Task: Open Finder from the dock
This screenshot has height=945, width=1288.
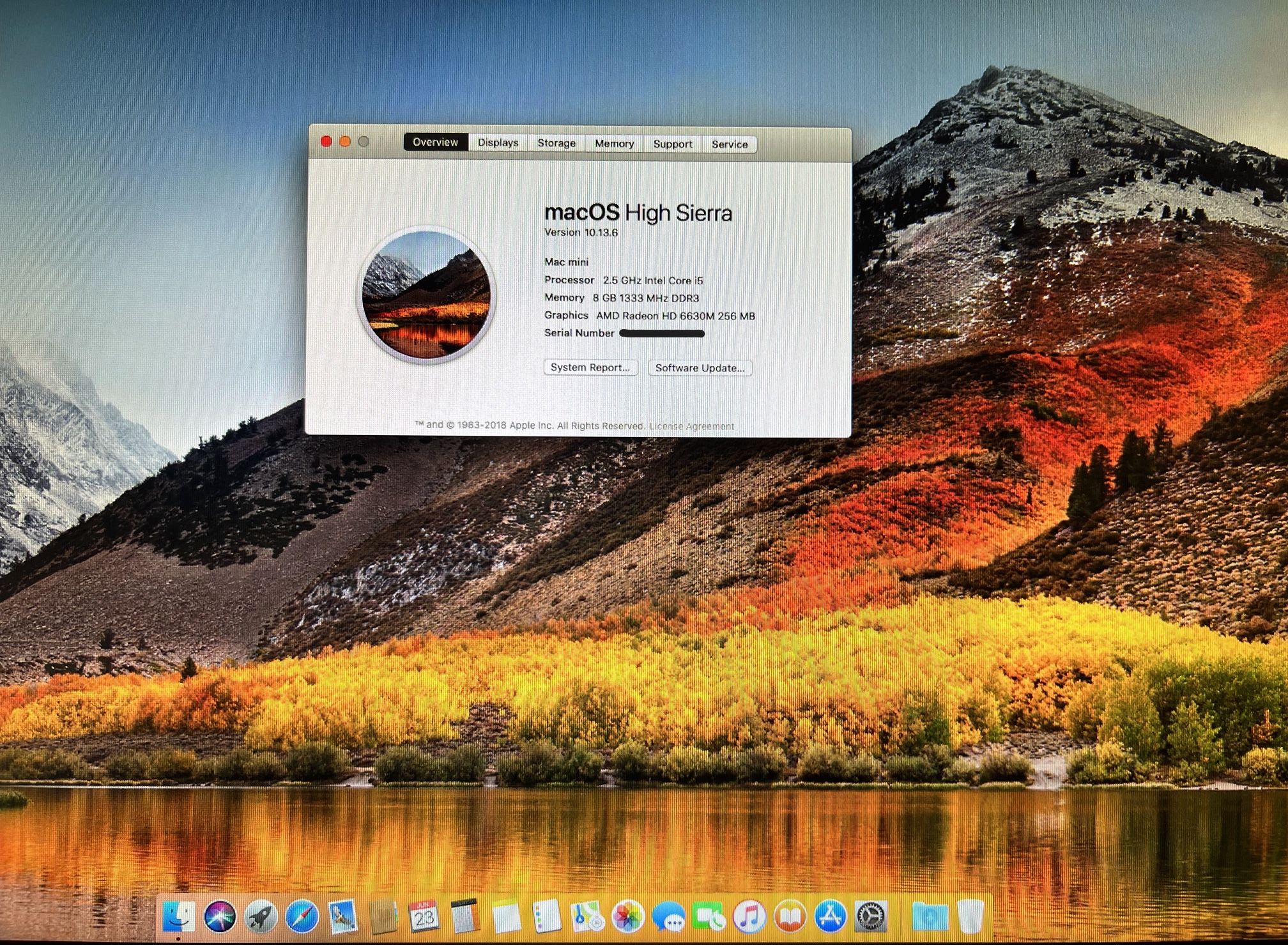Action: click(x=178, y=917)
